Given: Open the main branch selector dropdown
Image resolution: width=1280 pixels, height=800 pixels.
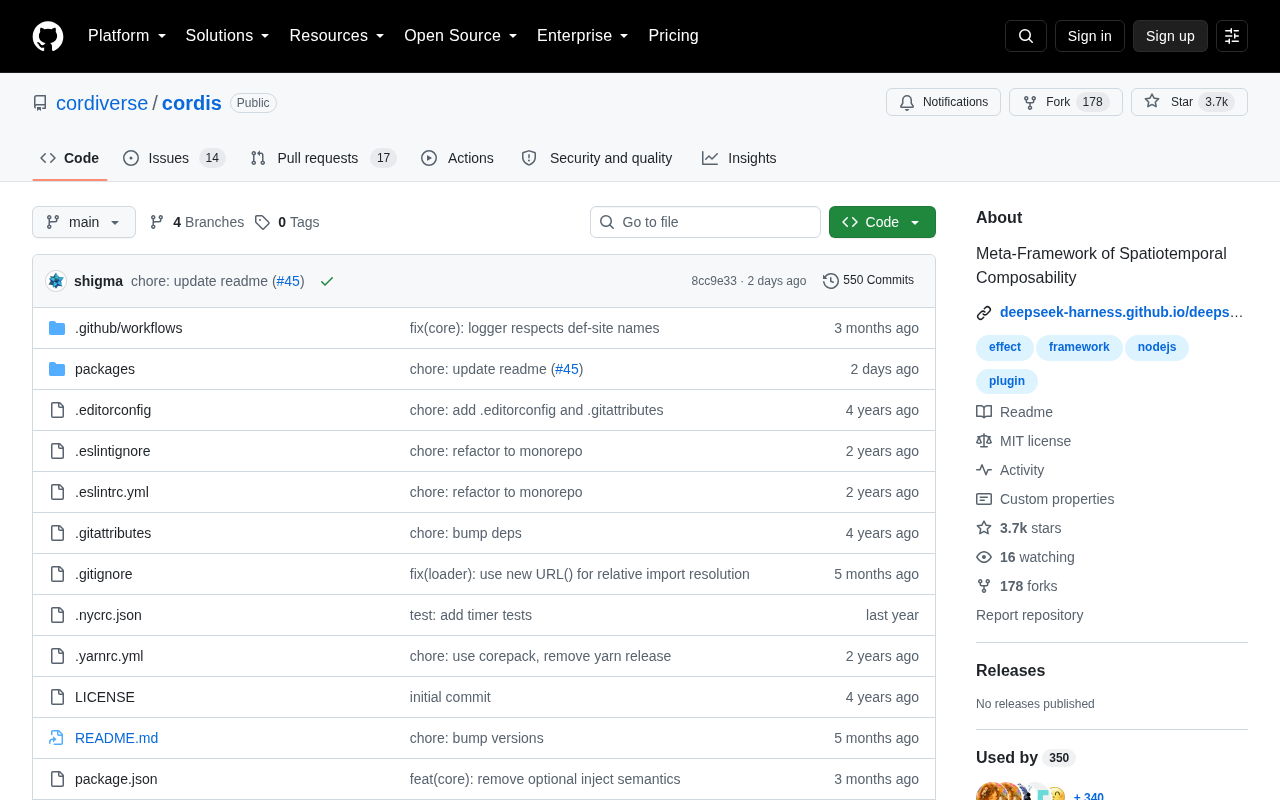Looking at the screenshot, I should tap(84, 222).
